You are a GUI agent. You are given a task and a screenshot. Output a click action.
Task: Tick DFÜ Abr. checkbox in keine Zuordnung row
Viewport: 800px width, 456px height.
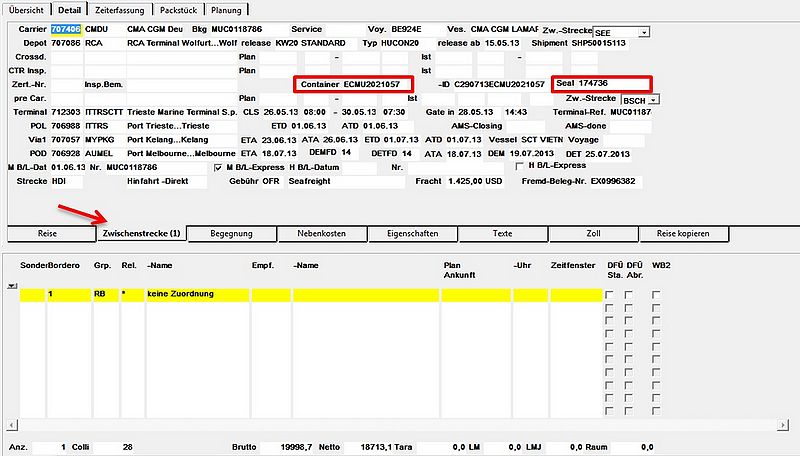pos(629,295)
